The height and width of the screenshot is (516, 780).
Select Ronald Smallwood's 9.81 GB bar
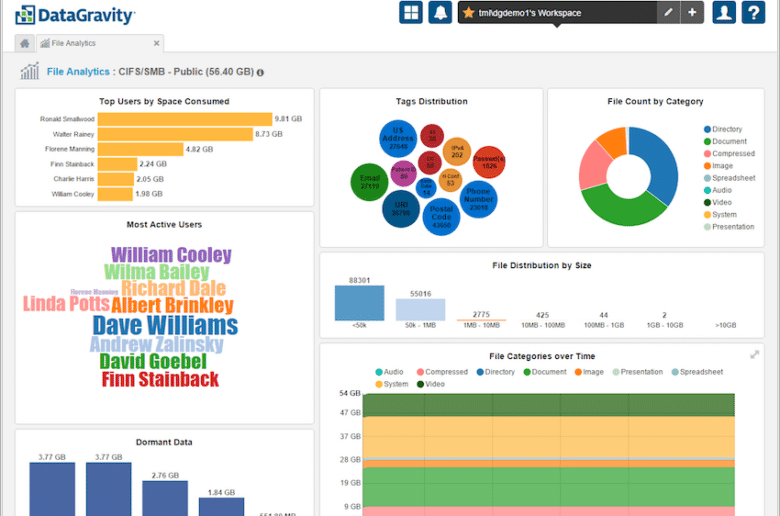pos(185,119)
